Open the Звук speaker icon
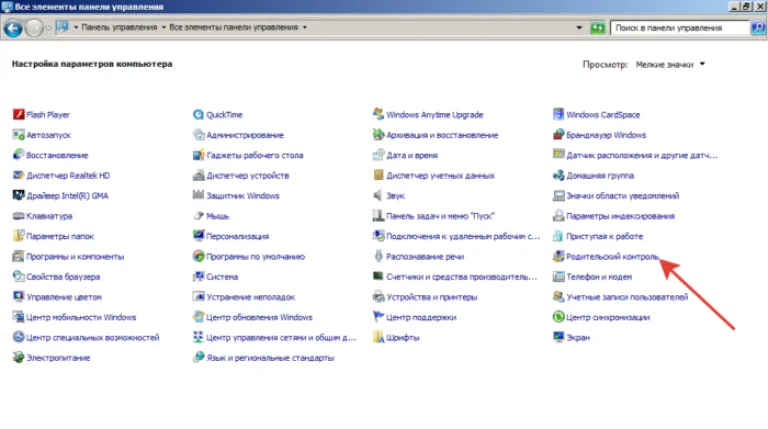 378,195
